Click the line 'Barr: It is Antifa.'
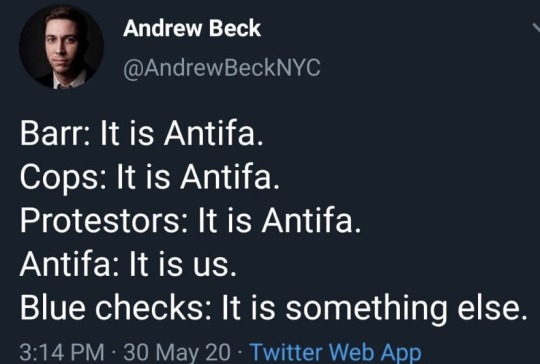This screenshot has height=364, width=540. coord(142,134)
